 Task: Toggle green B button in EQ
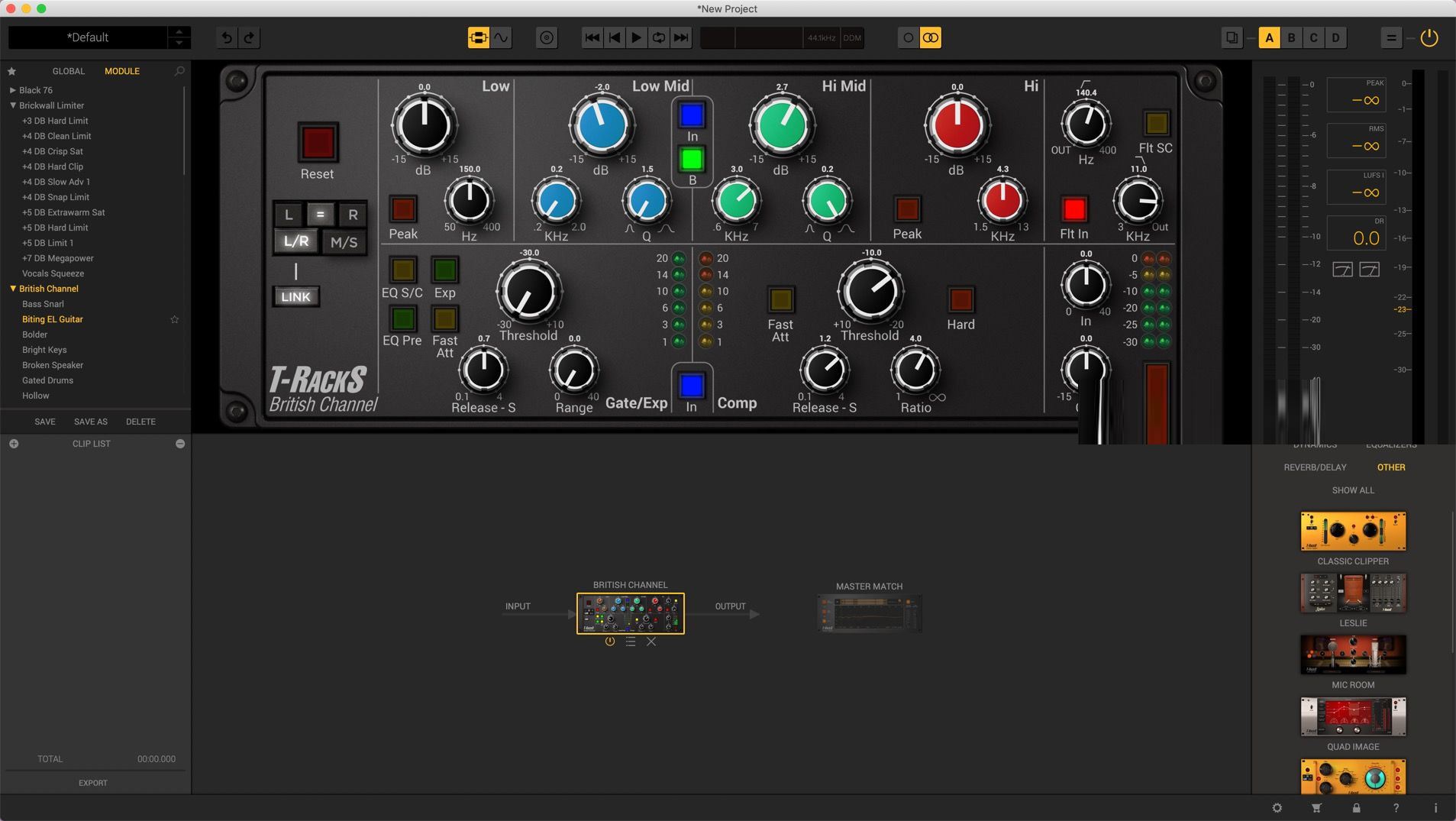click(x=692, y=159)
